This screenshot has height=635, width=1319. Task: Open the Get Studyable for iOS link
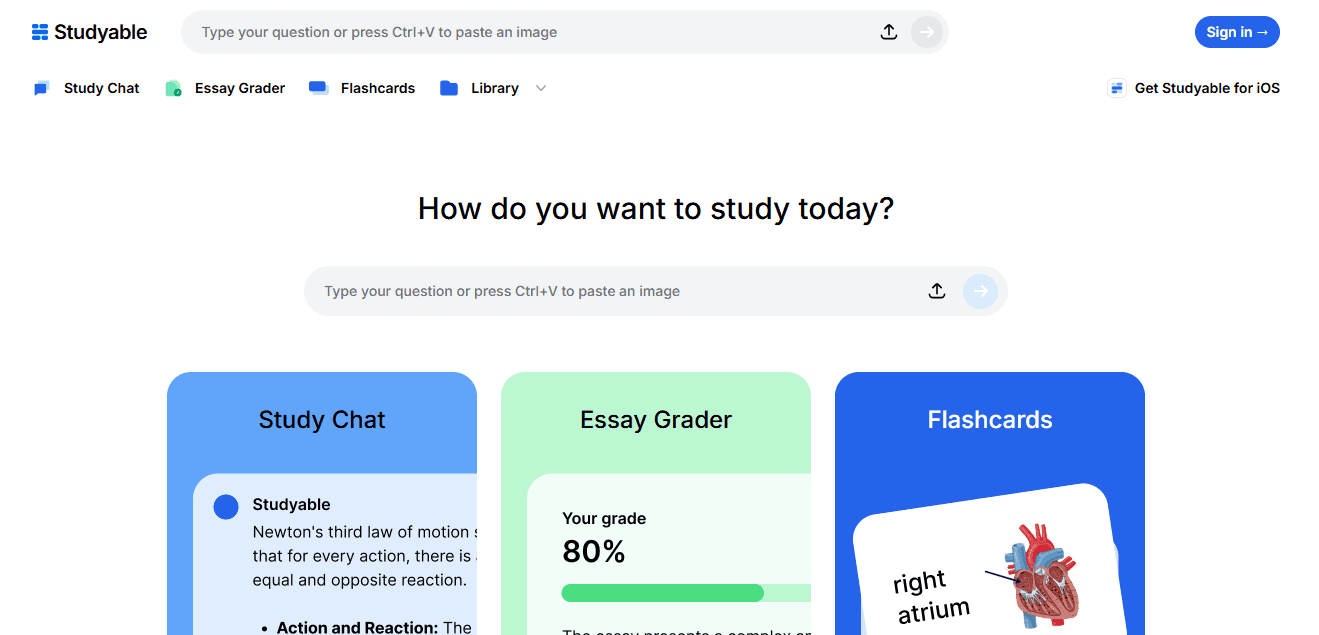click(x=1206, y=88)
